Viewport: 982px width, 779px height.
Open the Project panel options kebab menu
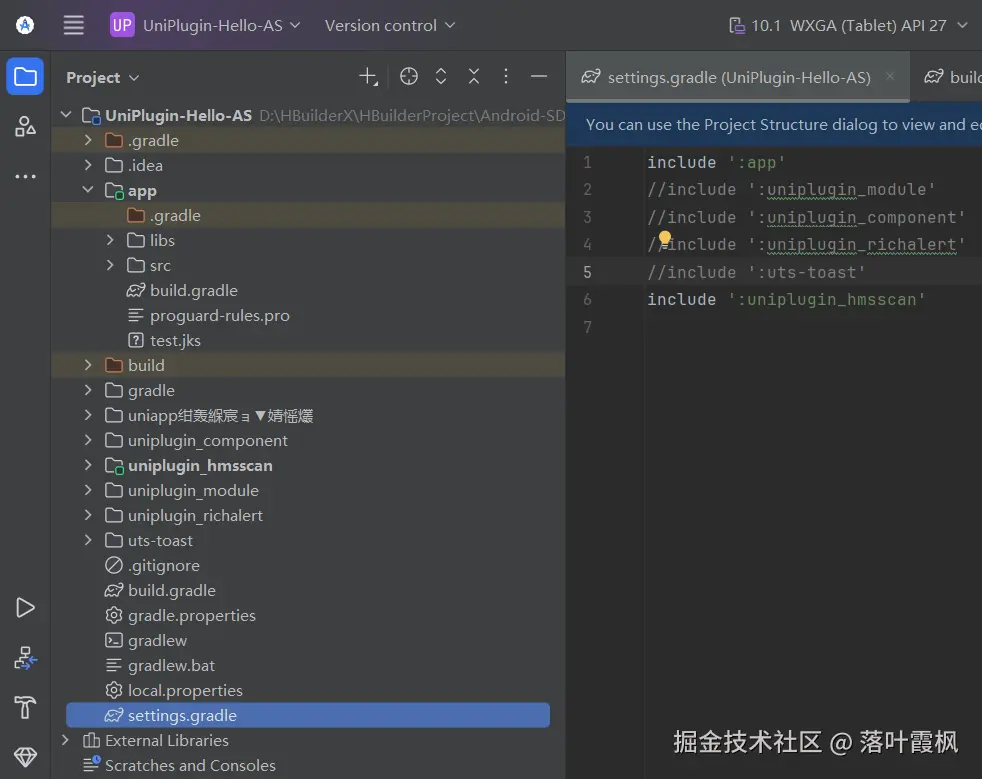click(x=506, y=76)
